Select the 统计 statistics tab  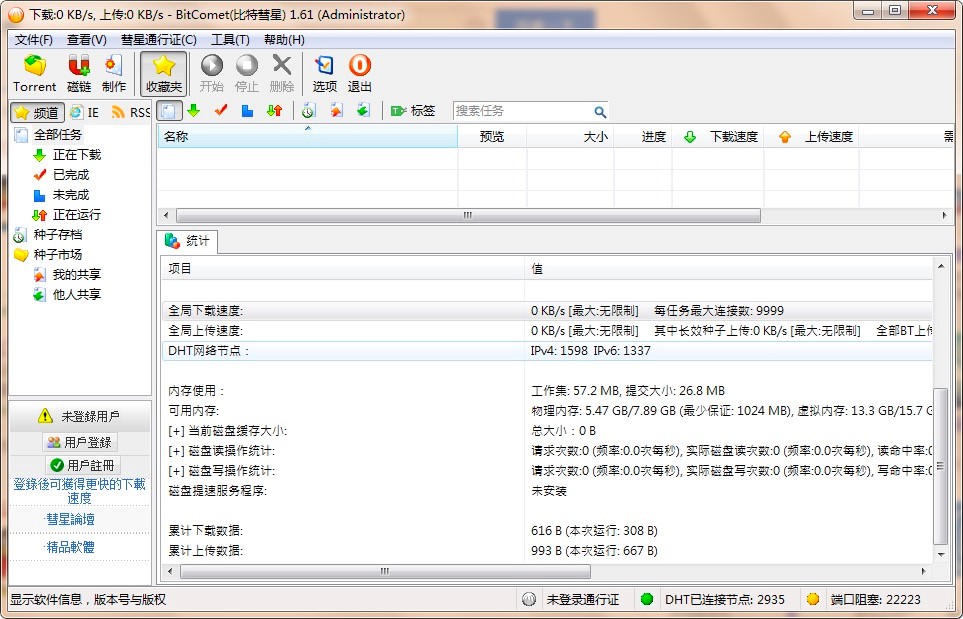pos(187,241)
